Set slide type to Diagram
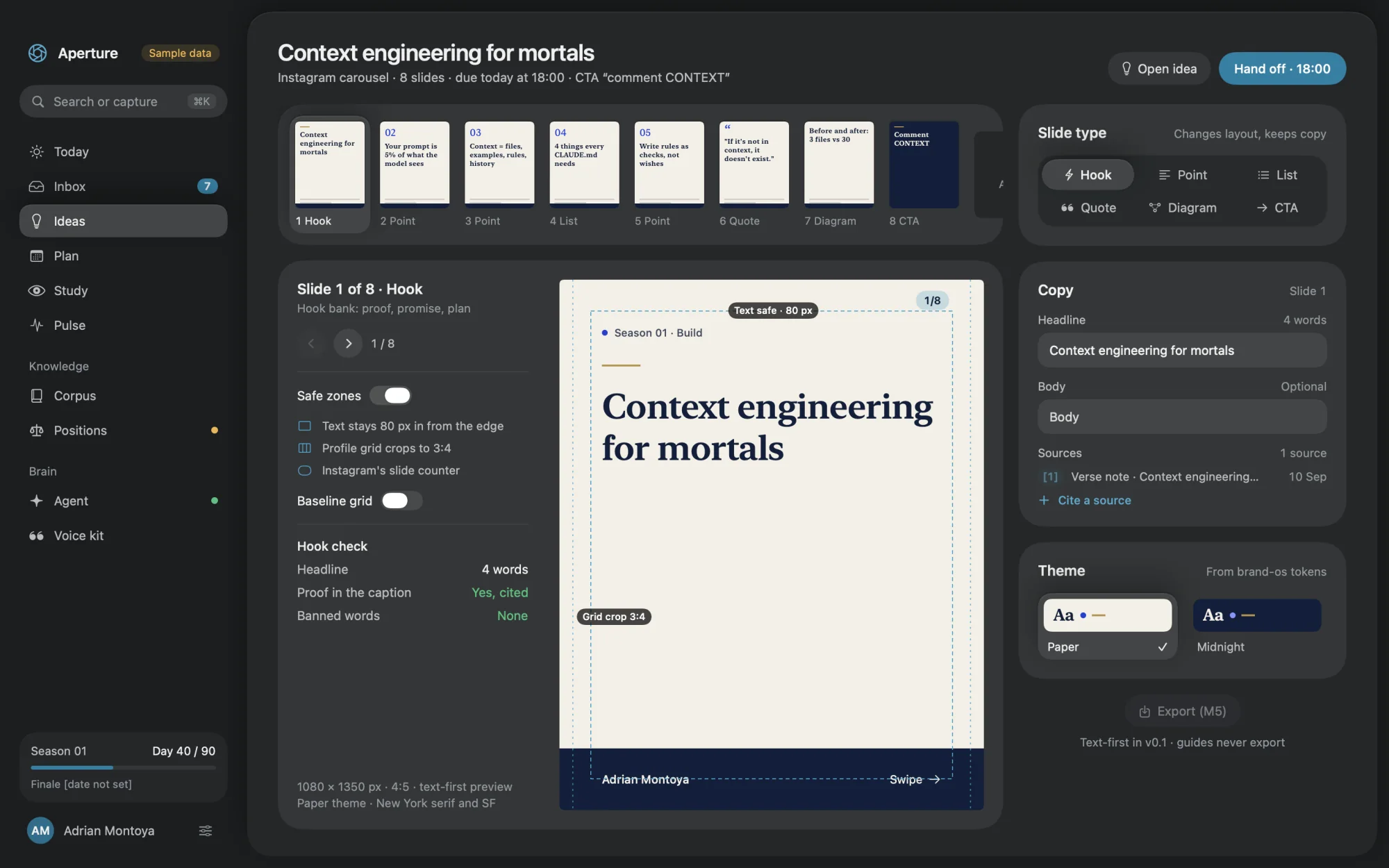The image size is (1389, 868). [1183, 208]
